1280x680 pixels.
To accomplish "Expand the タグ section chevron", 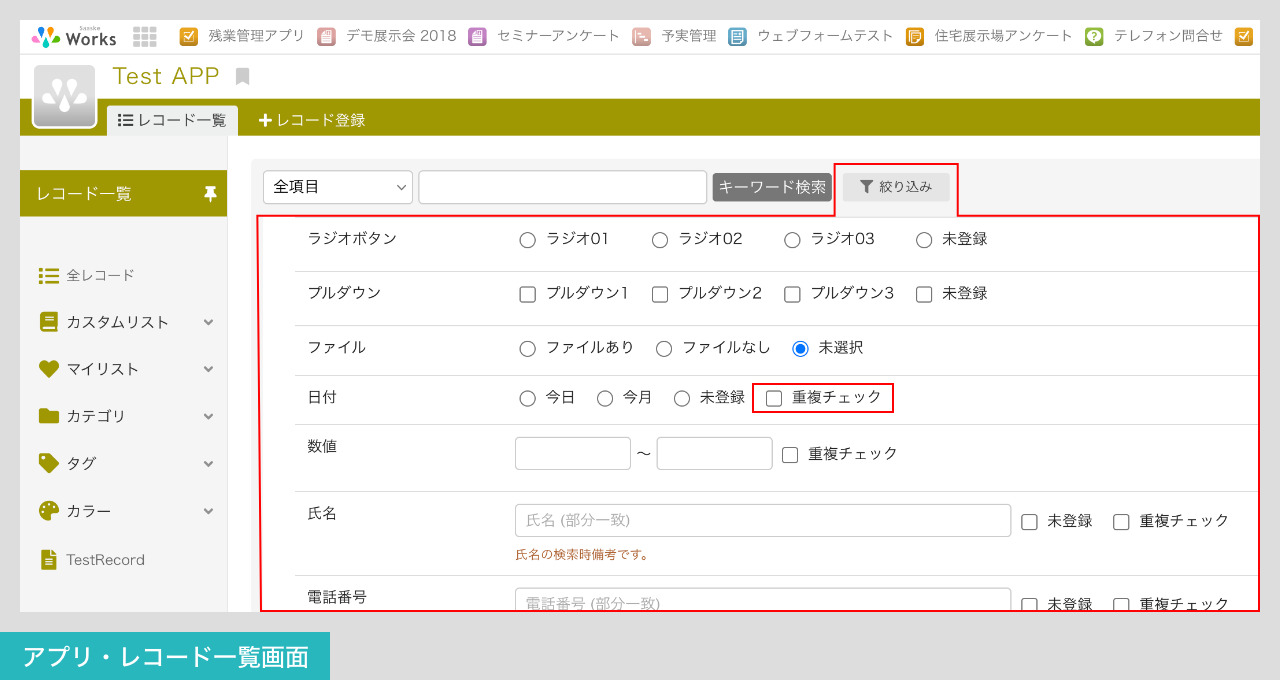I will 208,463.
